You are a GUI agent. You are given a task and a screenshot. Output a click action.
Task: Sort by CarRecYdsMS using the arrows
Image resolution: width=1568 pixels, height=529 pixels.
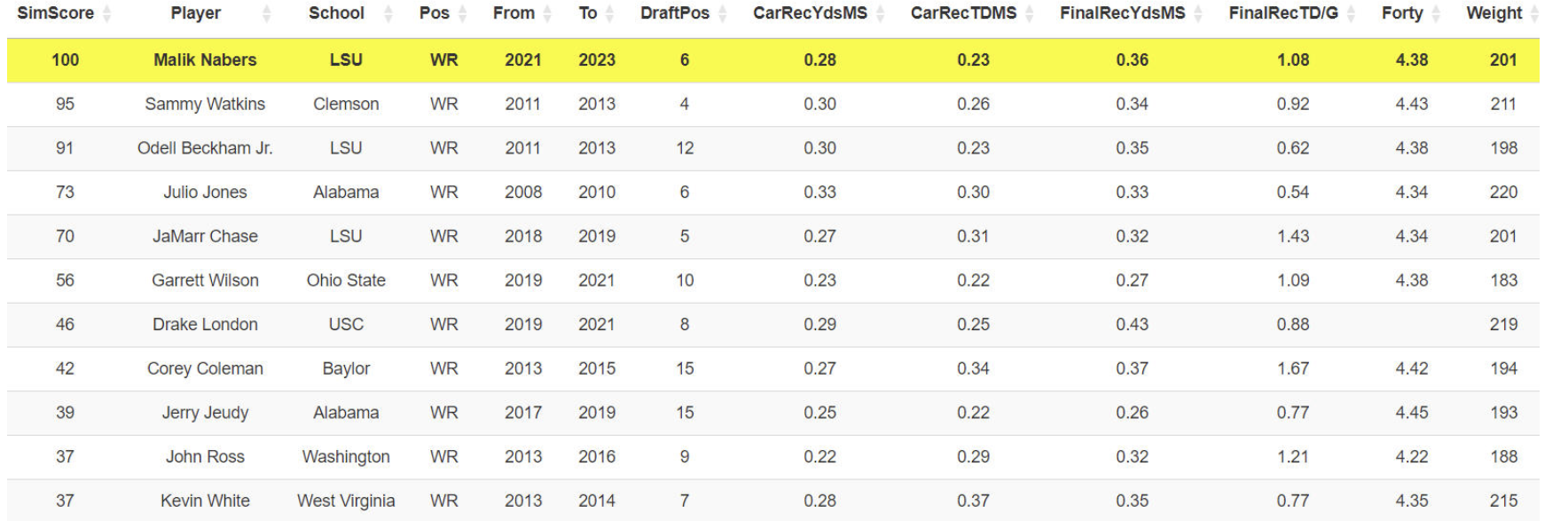point(881,13)
